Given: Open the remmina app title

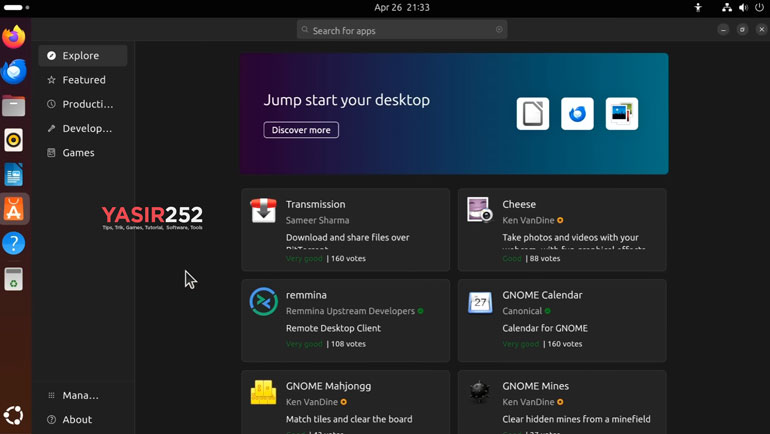Looking at the screenshot, I should (x=306, y=295).
